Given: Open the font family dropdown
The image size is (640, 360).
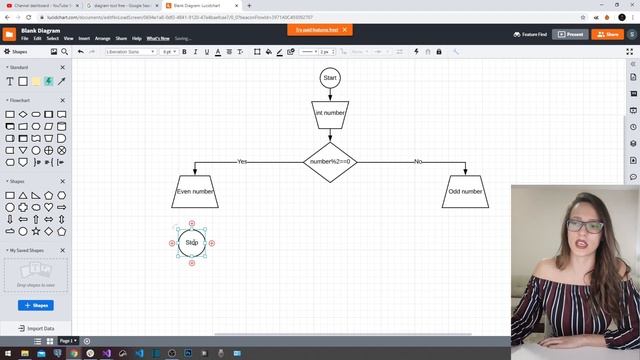Looking at the screenshot, I should point(130,52).
